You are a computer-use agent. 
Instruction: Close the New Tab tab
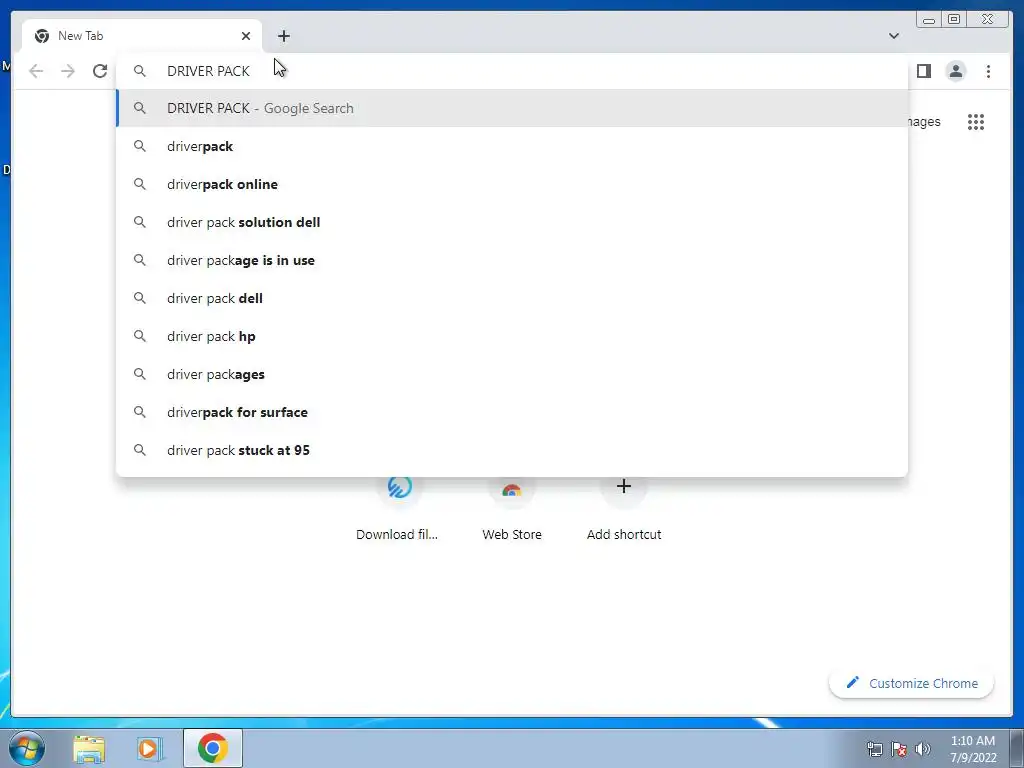tap(246, 36)
